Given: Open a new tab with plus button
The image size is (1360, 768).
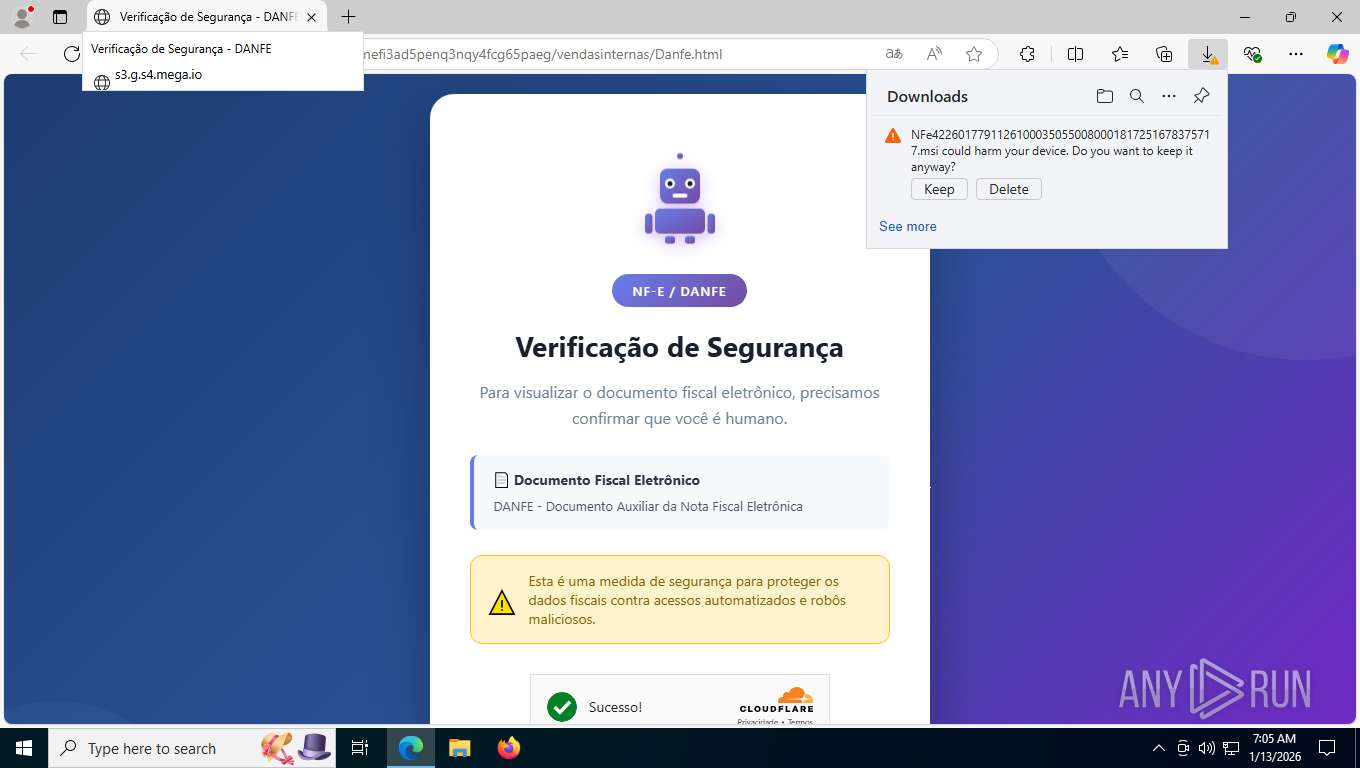Looking at the screenshot, I should tap(348, 16).
